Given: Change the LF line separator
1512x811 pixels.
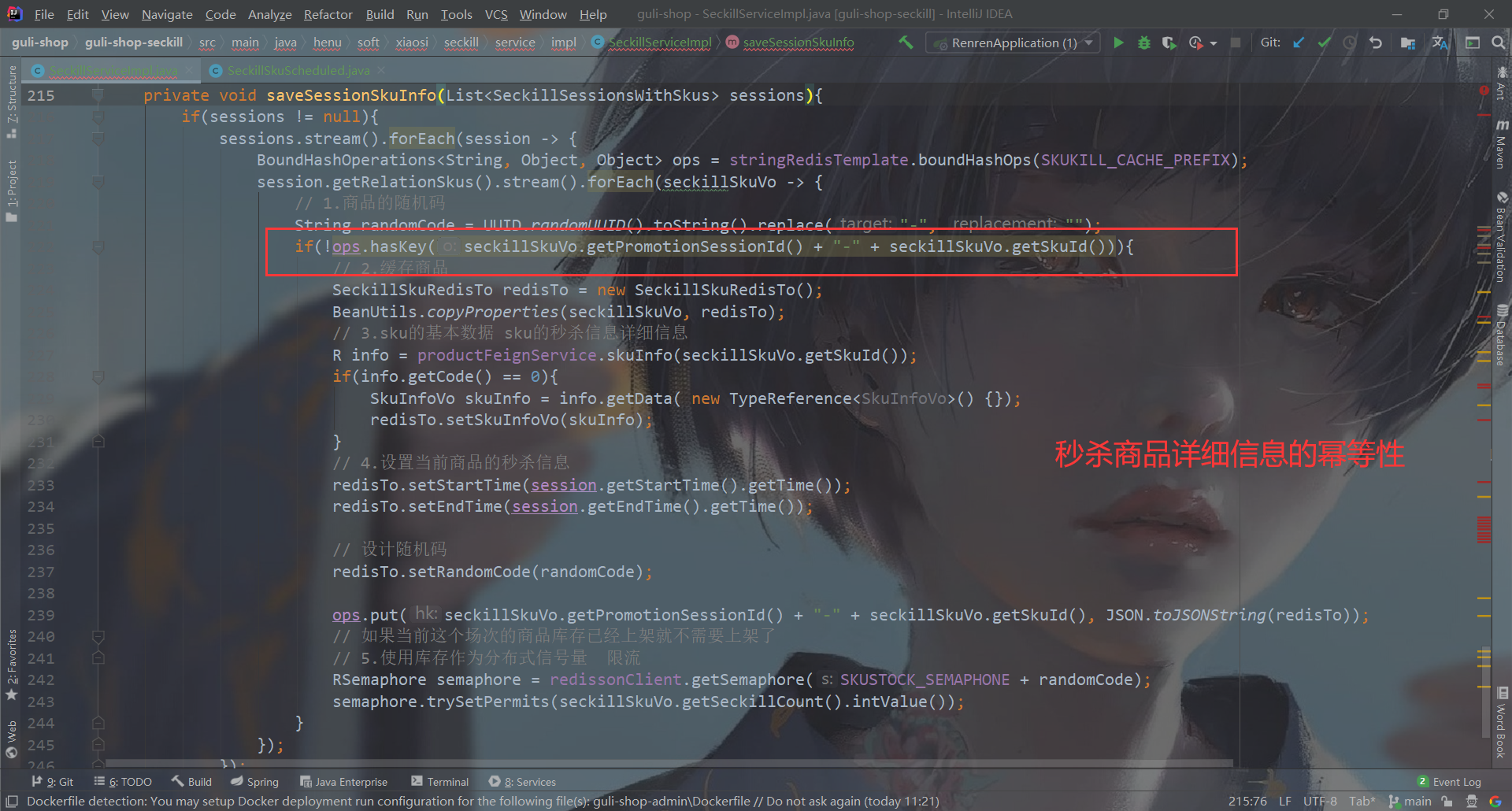Looking at the screenshot, I should pos(1285,802).
